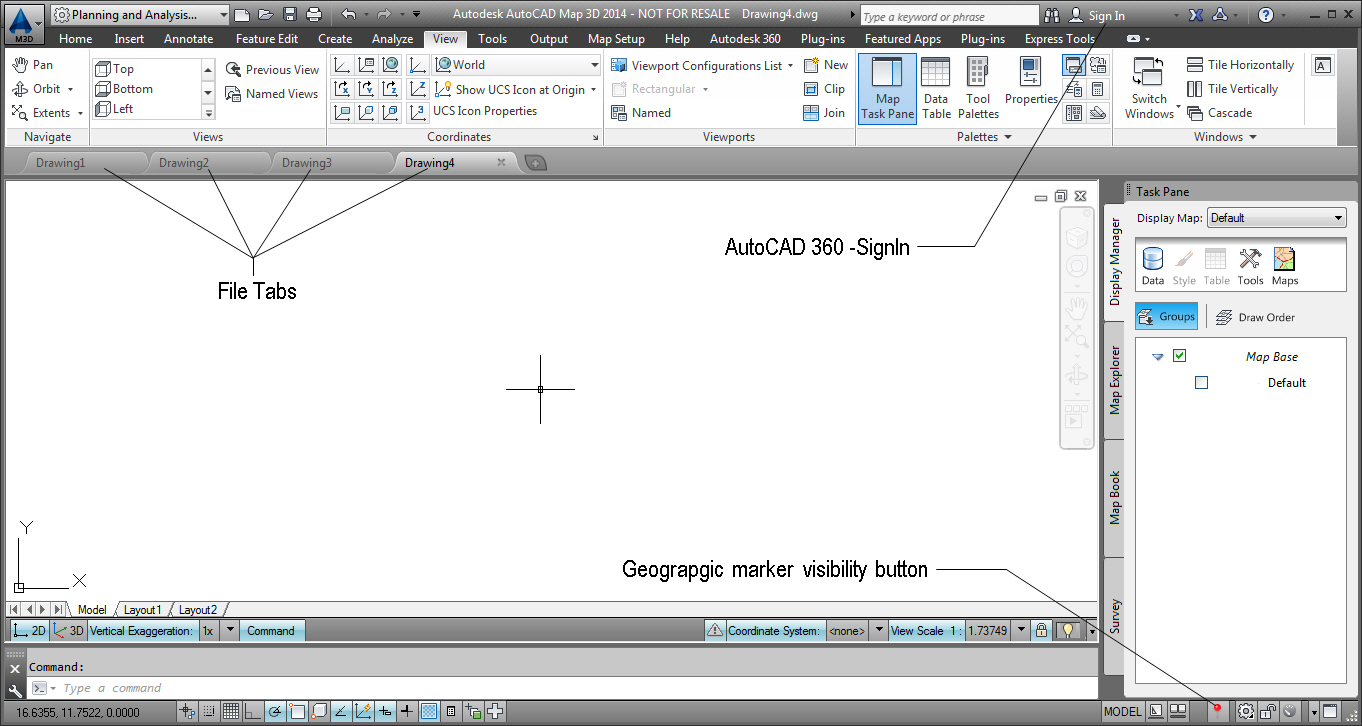Open the Data Table palette
Viewport: 1362px width, 726px height.
(936, 88)
